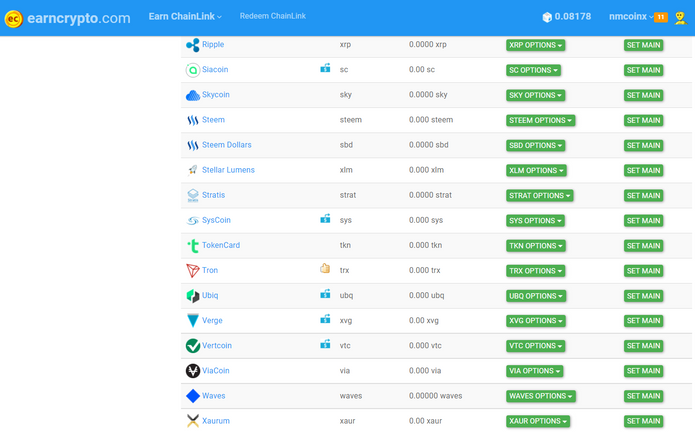695x432 pixels.
Task: Open the Xaurum link
Action: 216,421
